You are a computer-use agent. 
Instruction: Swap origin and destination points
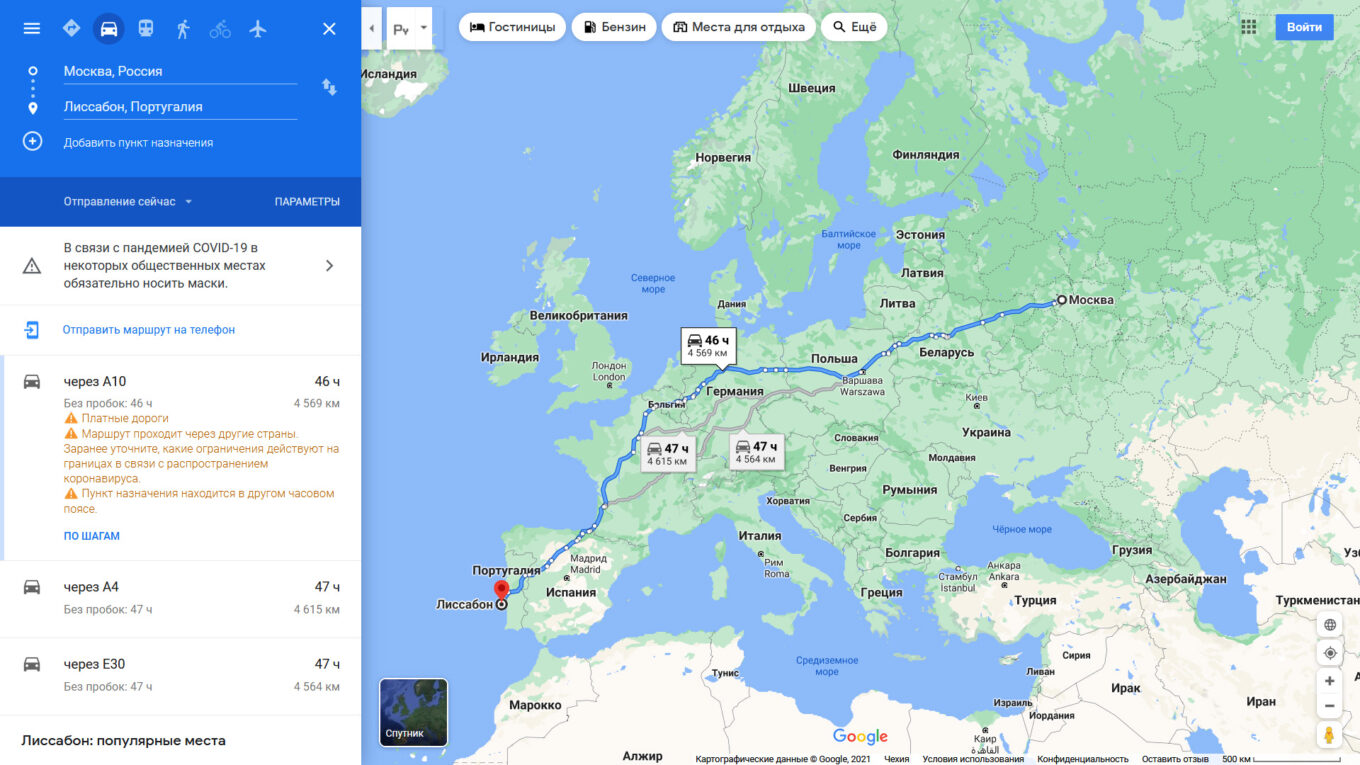tap(329, 87)
